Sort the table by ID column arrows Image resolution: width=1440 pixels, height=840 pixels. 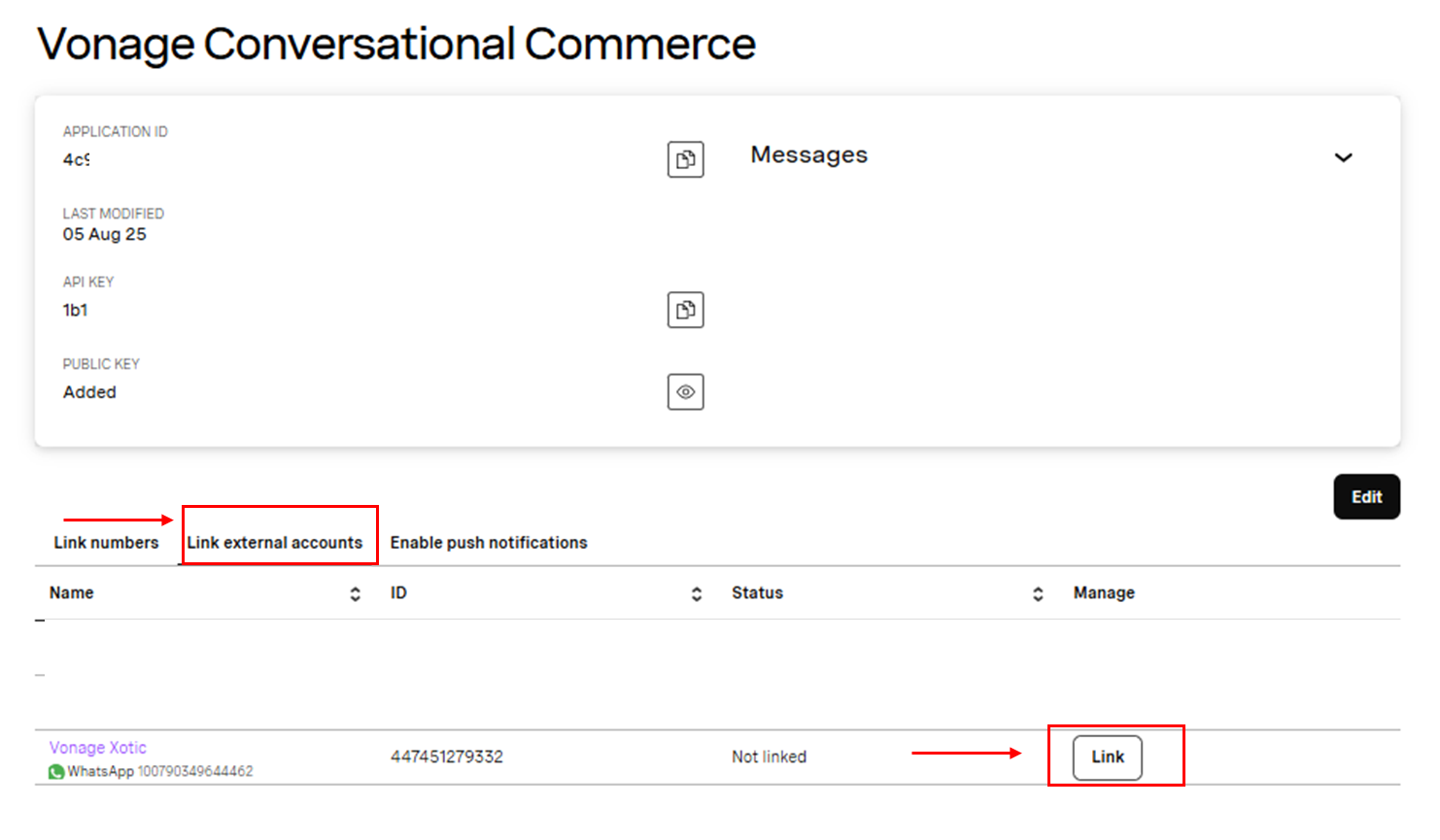tap(697, 594)
